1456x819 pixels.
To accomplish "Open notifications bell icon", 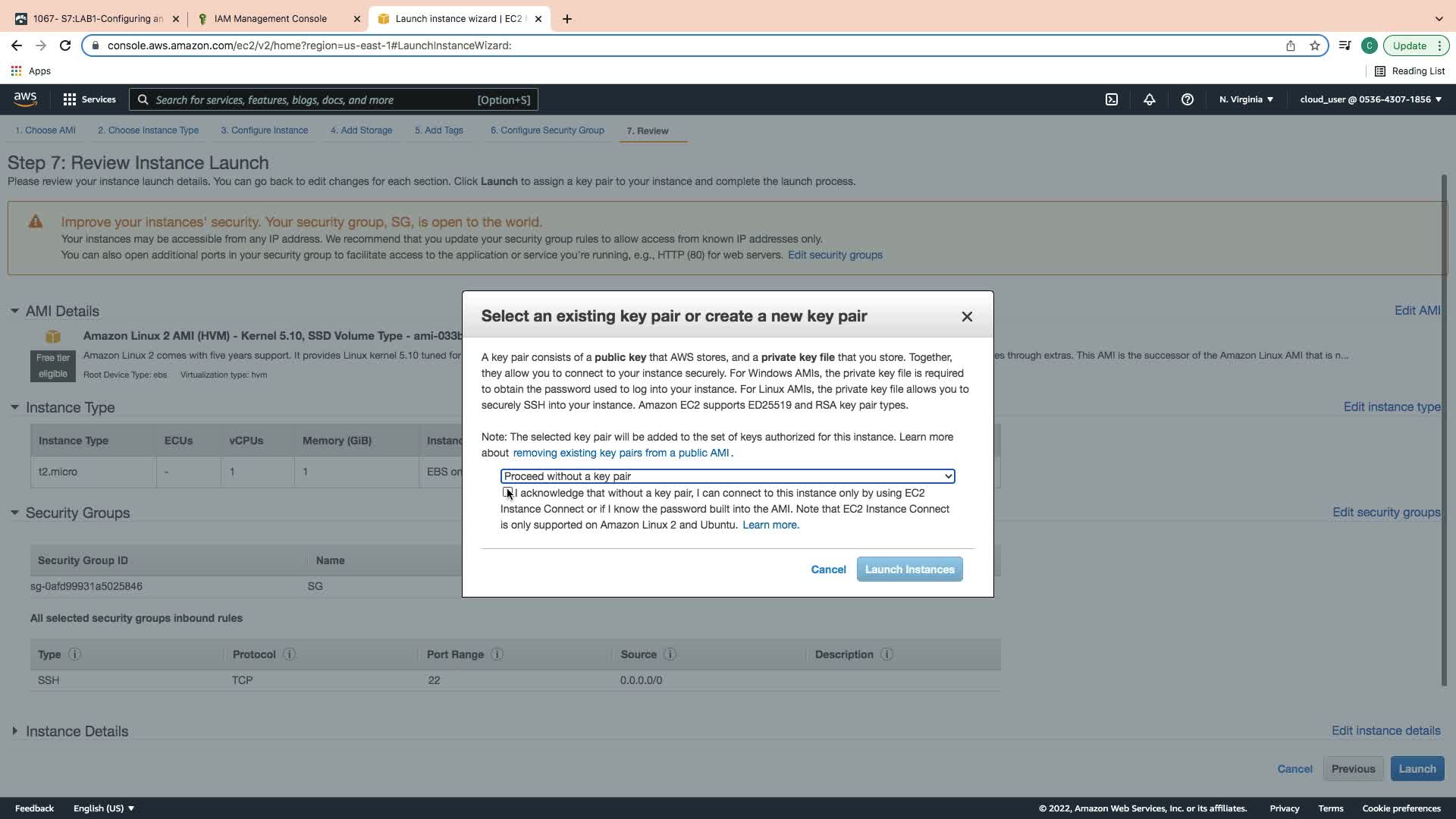I will (x=1149, y=99).
